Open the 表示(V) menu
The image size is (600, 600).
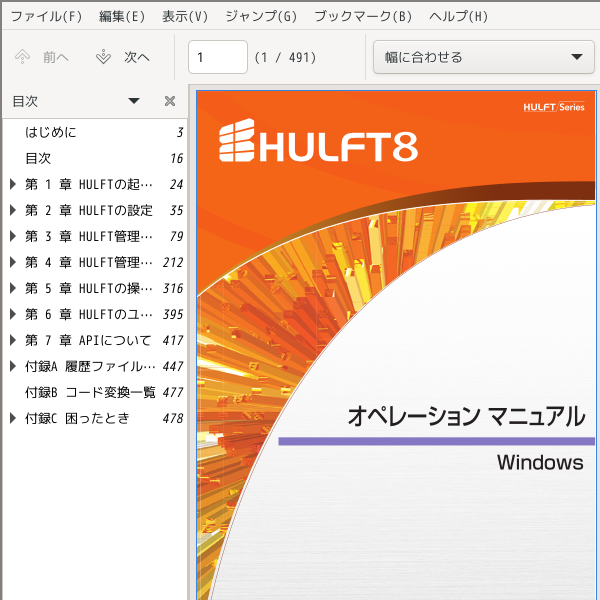(185, 16)
